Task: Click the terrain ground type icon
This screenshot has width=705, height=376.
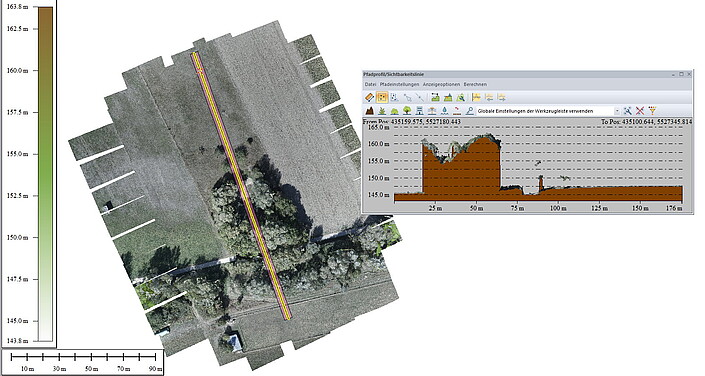Action: 370,111
